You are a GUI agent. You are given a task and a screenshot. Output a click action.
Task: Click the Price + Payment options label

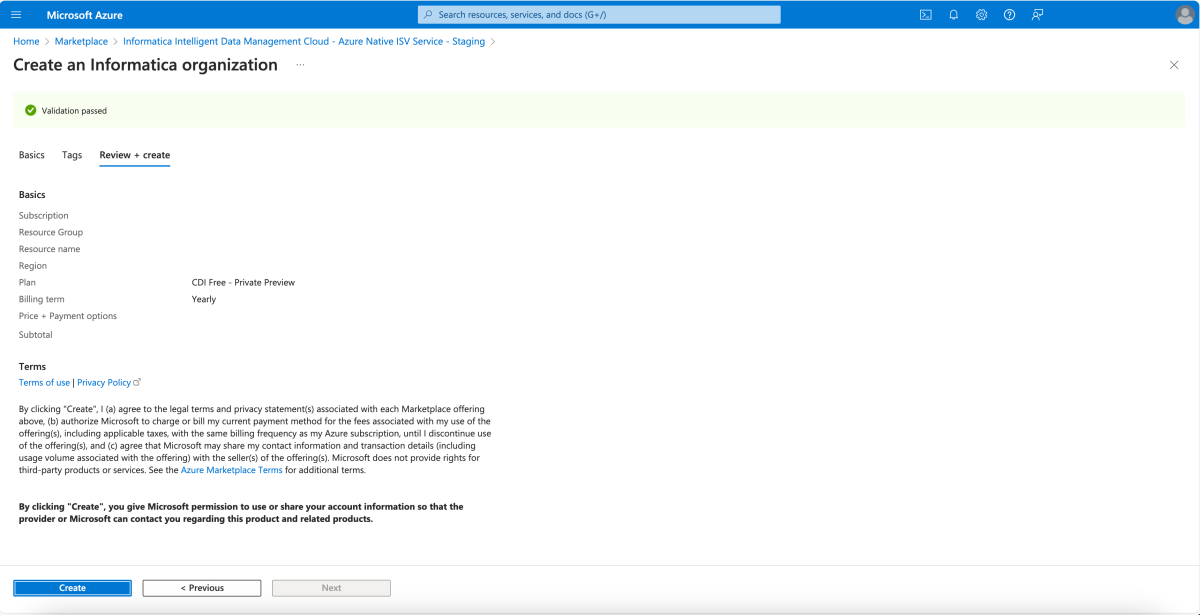click(68, 316)
